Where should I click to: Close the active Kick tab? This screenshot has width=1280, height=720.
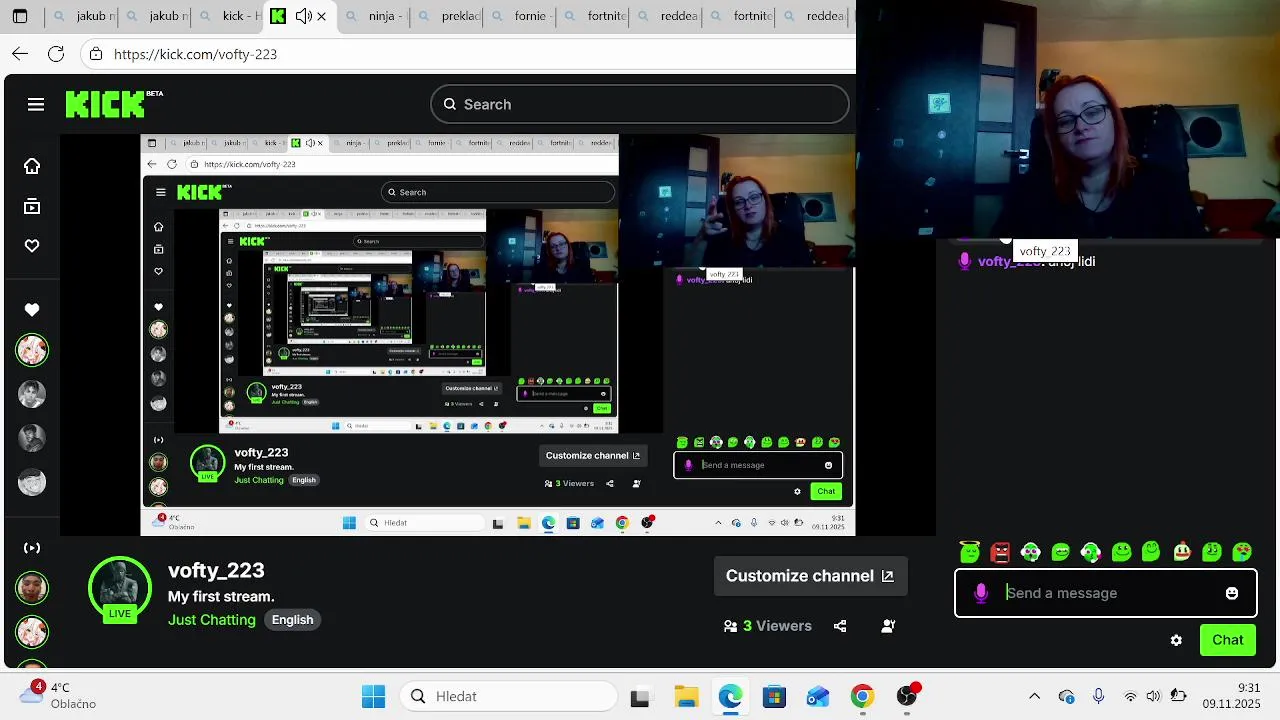pyautogui.click(x=321, y=16)
